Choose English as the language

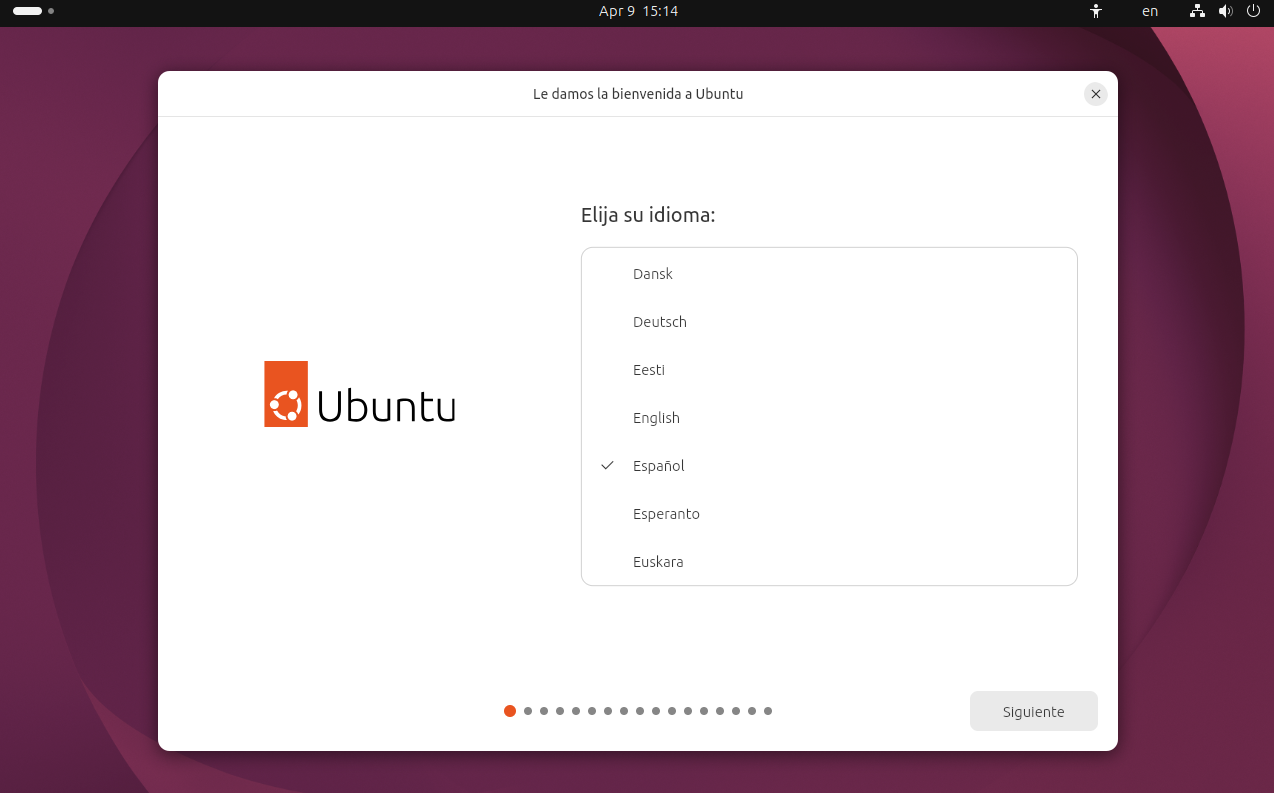(x=656, y=418)
